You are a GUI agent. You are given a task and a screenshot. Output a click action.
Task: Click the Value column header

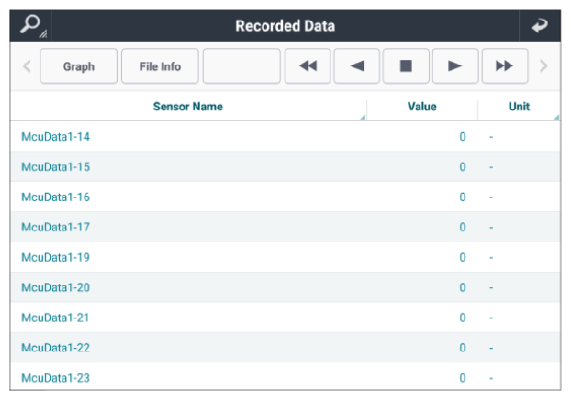[422, 106]
